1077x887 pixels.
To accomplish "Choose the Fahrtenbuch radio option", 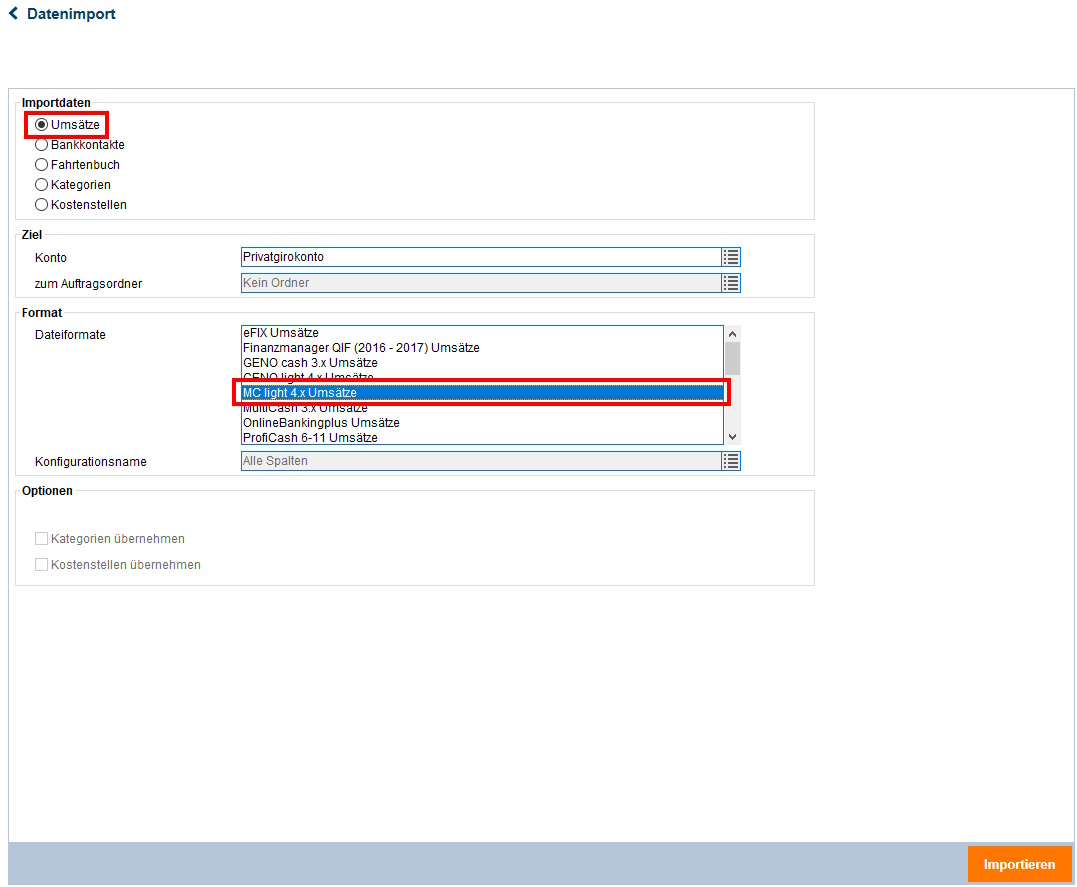I will (x=41, y=165).
